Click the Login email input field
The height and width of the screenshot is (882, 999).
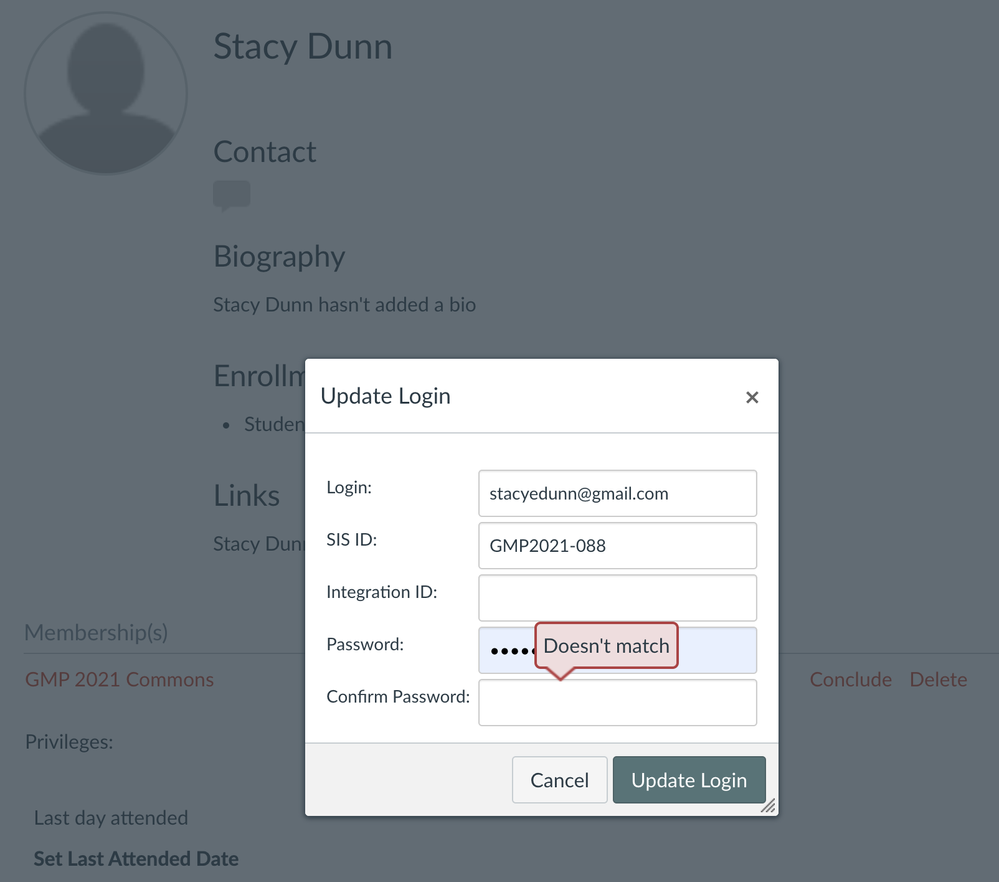point(617,494)
